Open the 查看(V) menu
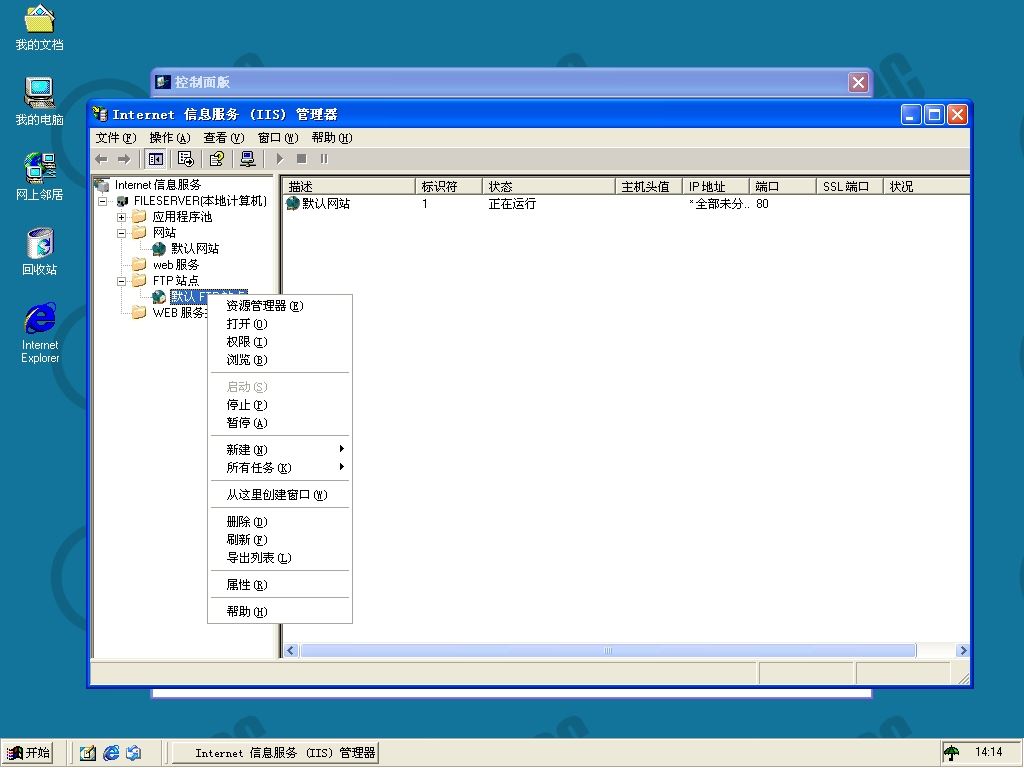The height and width of the screenshot is (768, 1024). (x=223, y=138)
